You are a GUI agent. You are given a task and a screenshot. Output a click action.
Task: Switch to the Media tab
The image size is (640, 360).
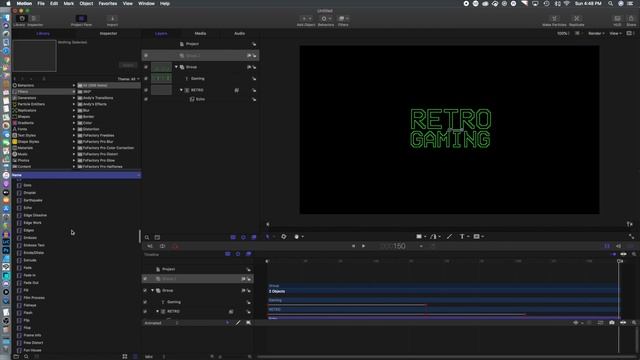200,33
